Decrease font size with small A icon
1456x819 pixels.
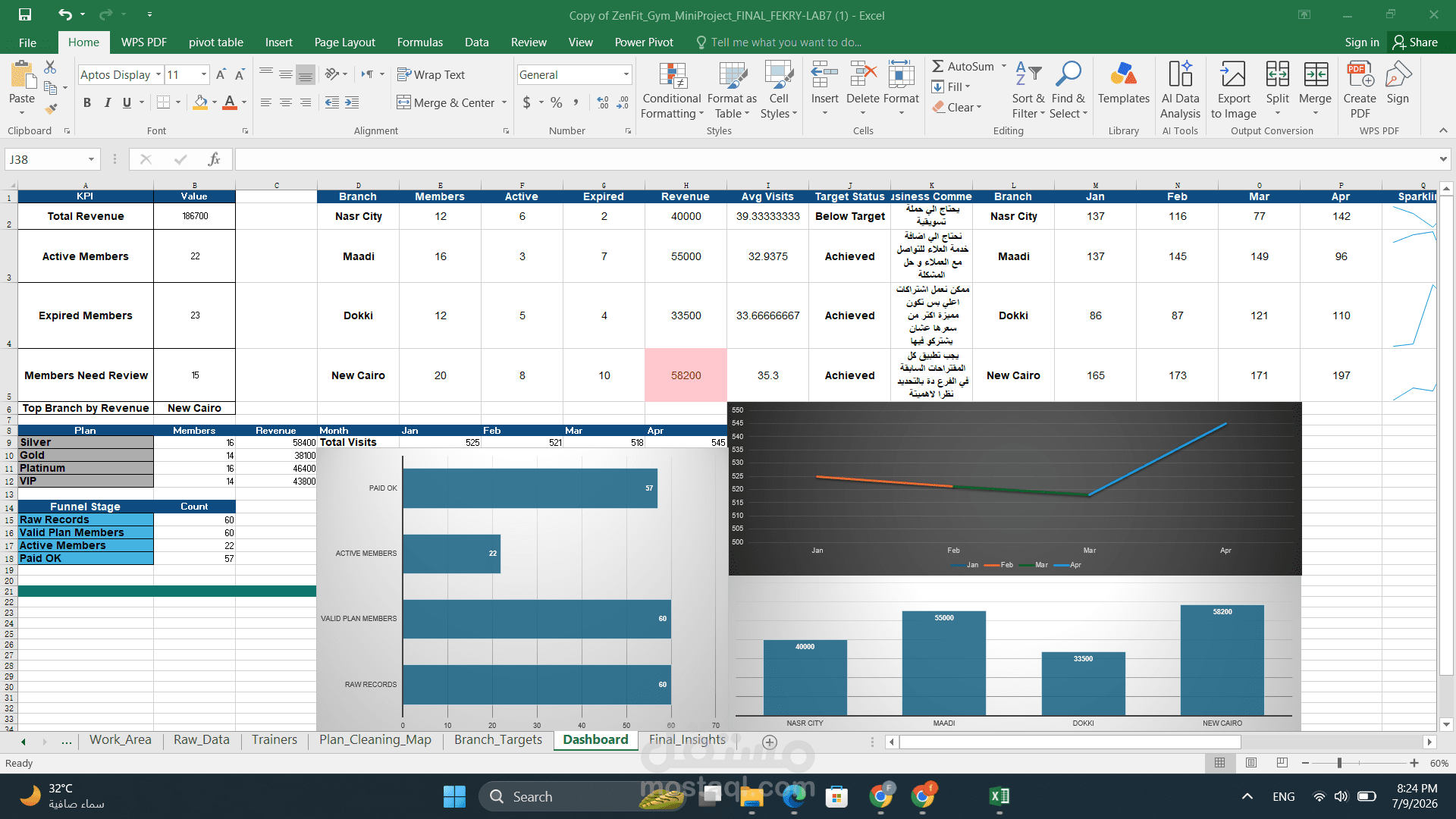coord(240,74)
